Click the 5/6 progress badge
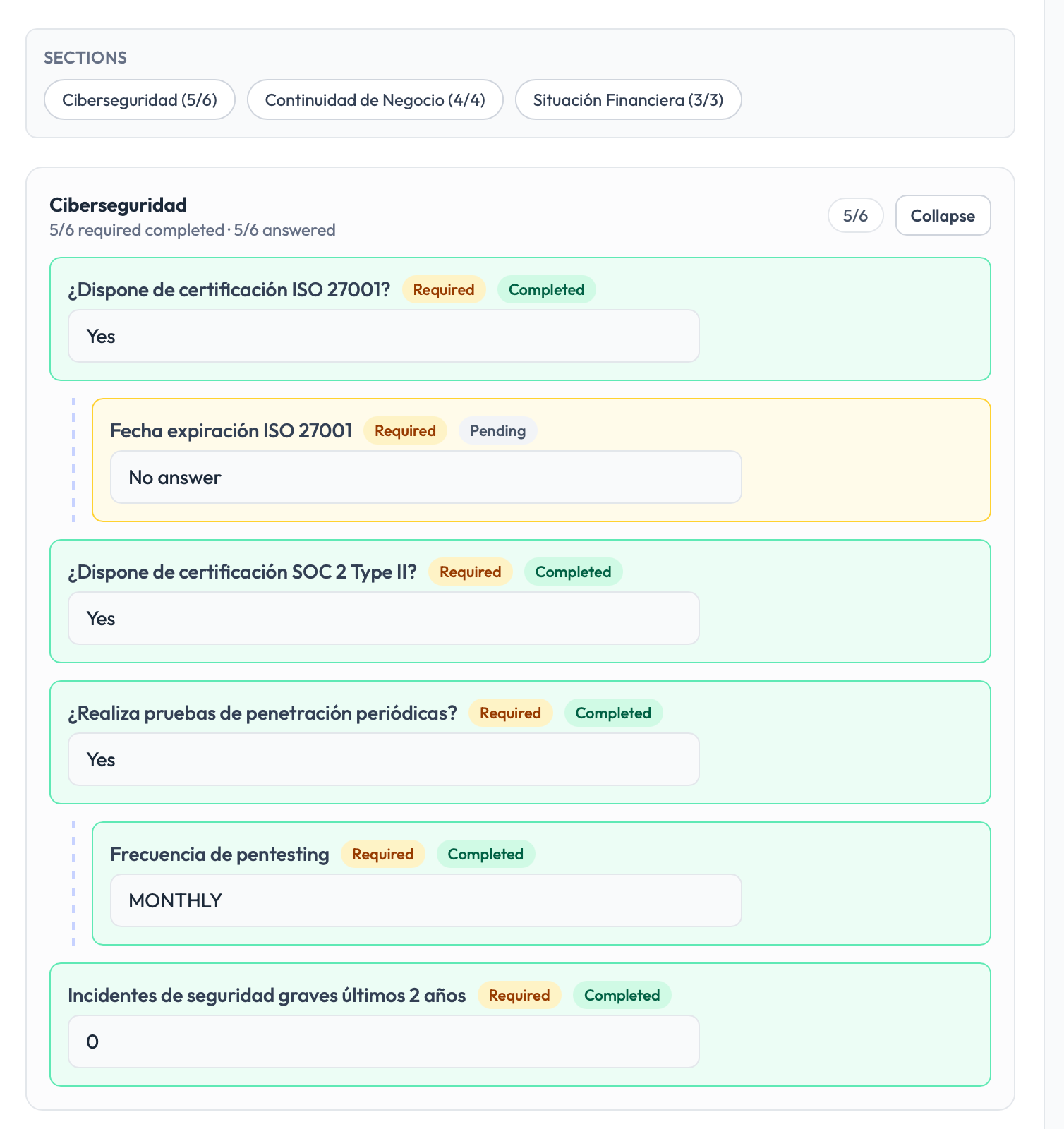 [855, 215]
